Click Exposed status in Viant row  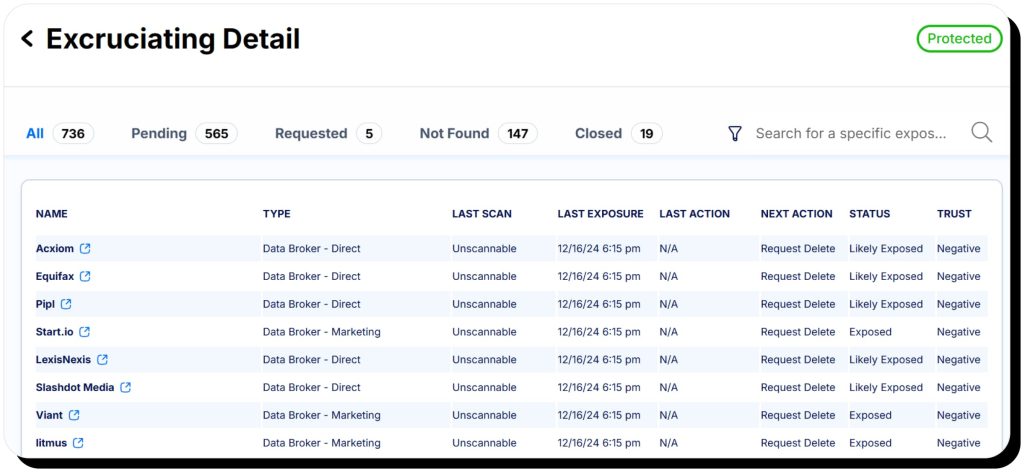(871, 415)
